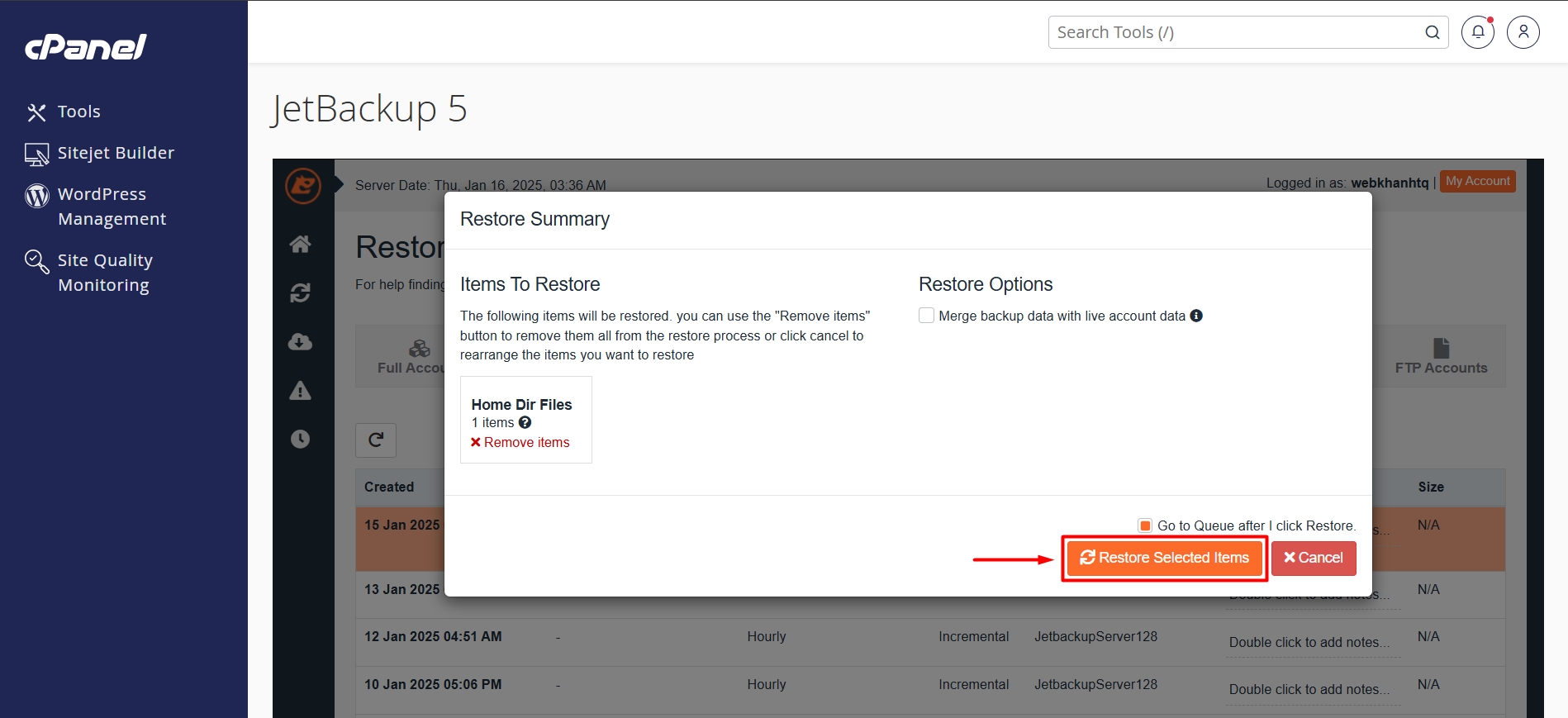Open the restore arrows sidebar icon
The height and width of the screenshot is (718, 1568).
300,293
